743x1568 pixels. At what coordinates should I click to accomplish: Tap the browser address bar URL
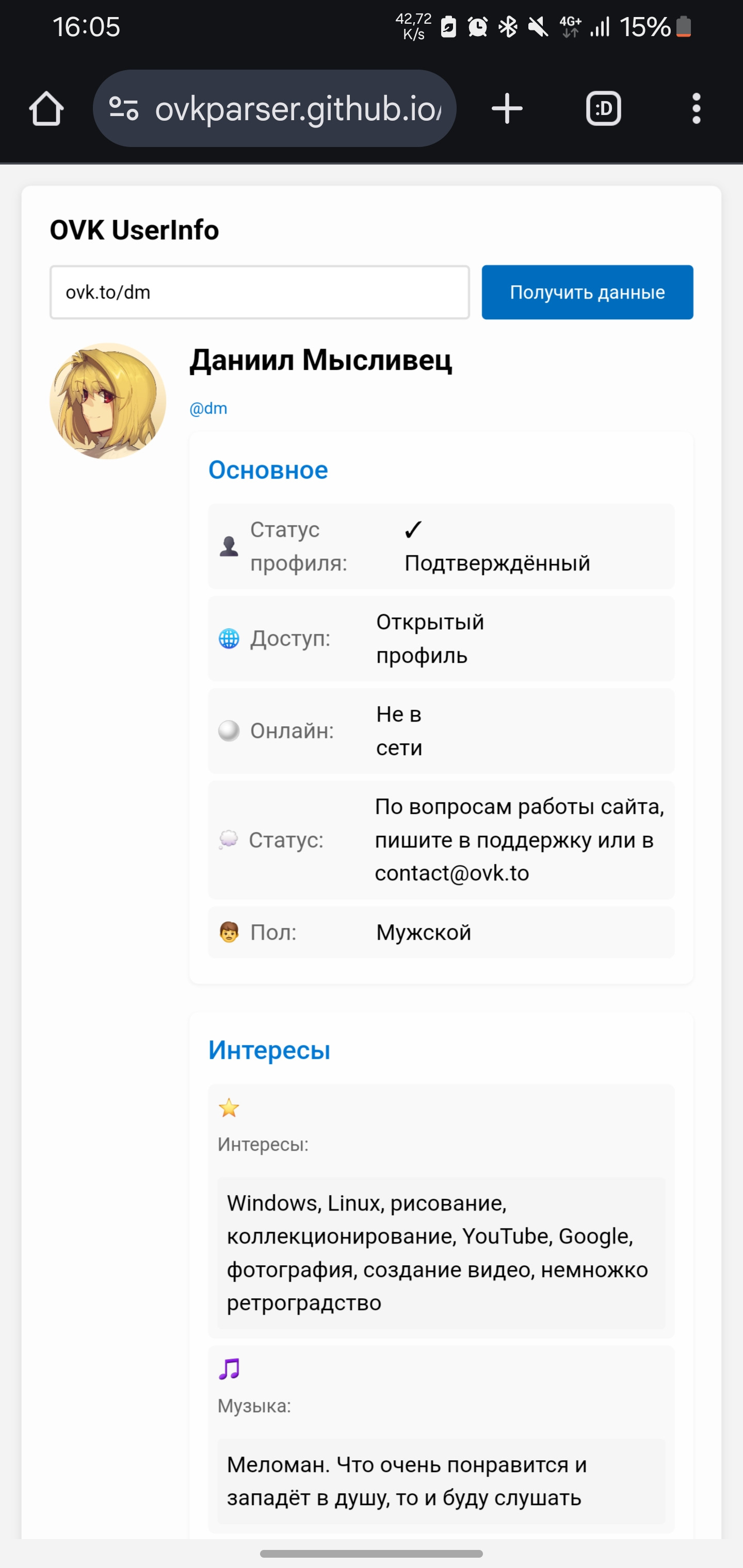pos(298,109)
